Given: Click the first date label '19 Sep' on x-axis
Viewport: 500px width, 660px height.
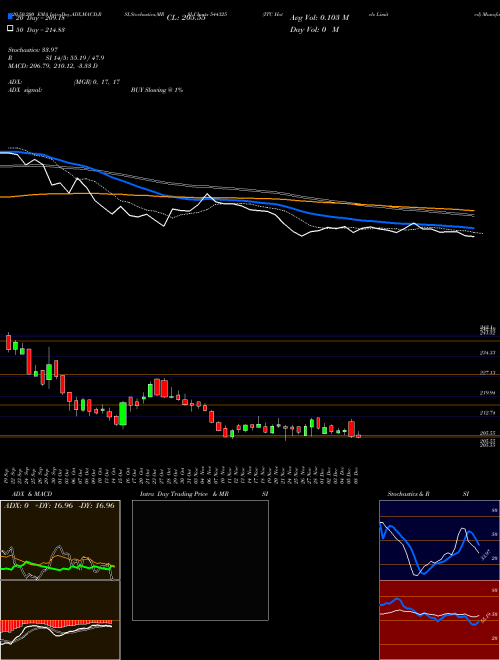Looking at the screenshot, I should (8, 475).
